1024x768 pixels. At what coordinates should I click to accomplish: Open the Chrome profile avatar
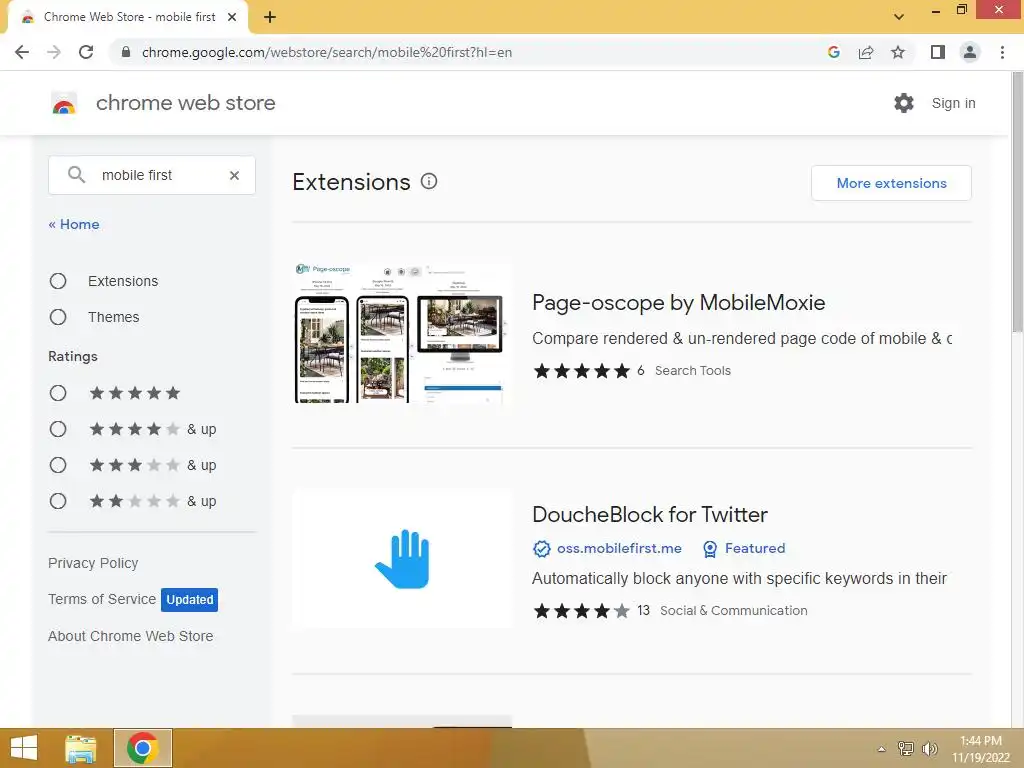click(x=970, y=52)
